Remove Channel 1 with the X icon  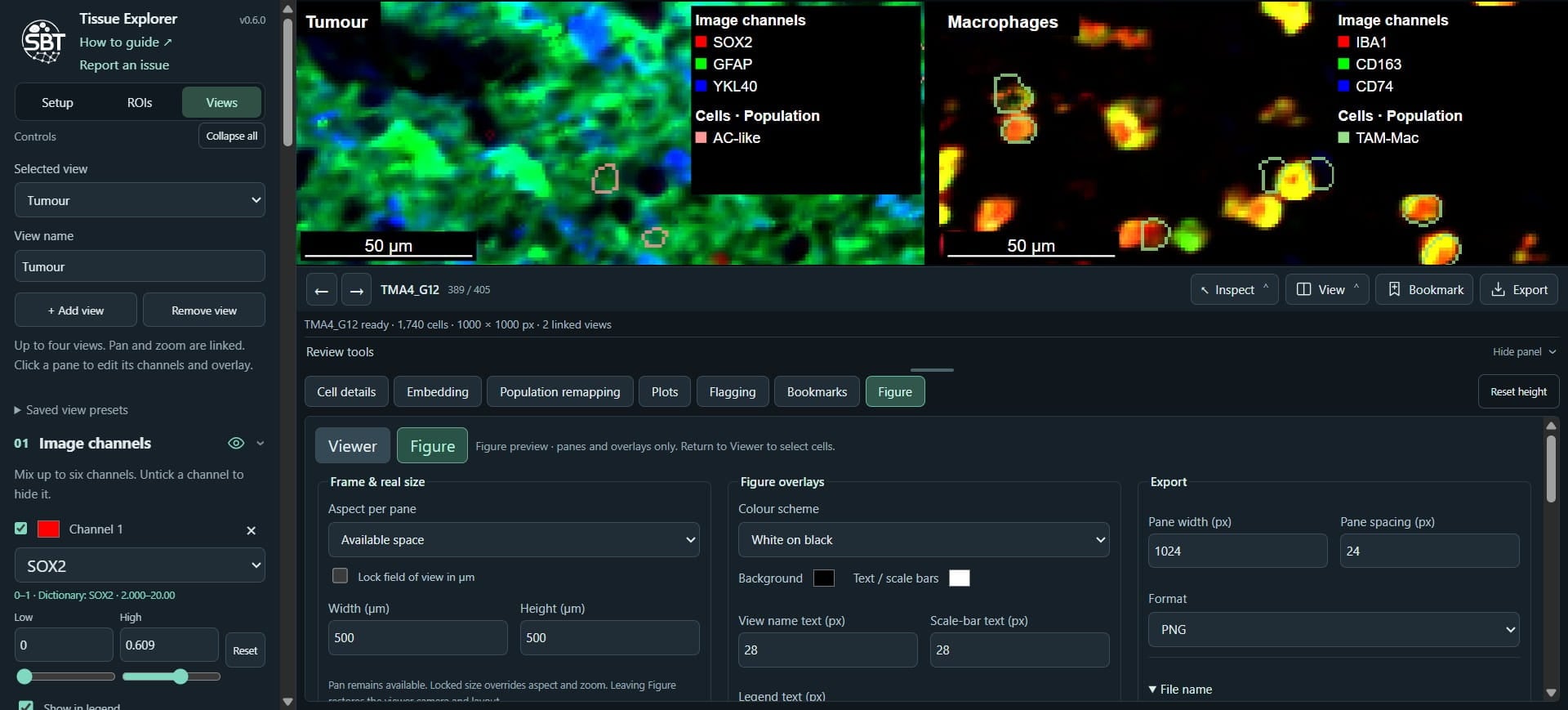[x=251, y=530]
